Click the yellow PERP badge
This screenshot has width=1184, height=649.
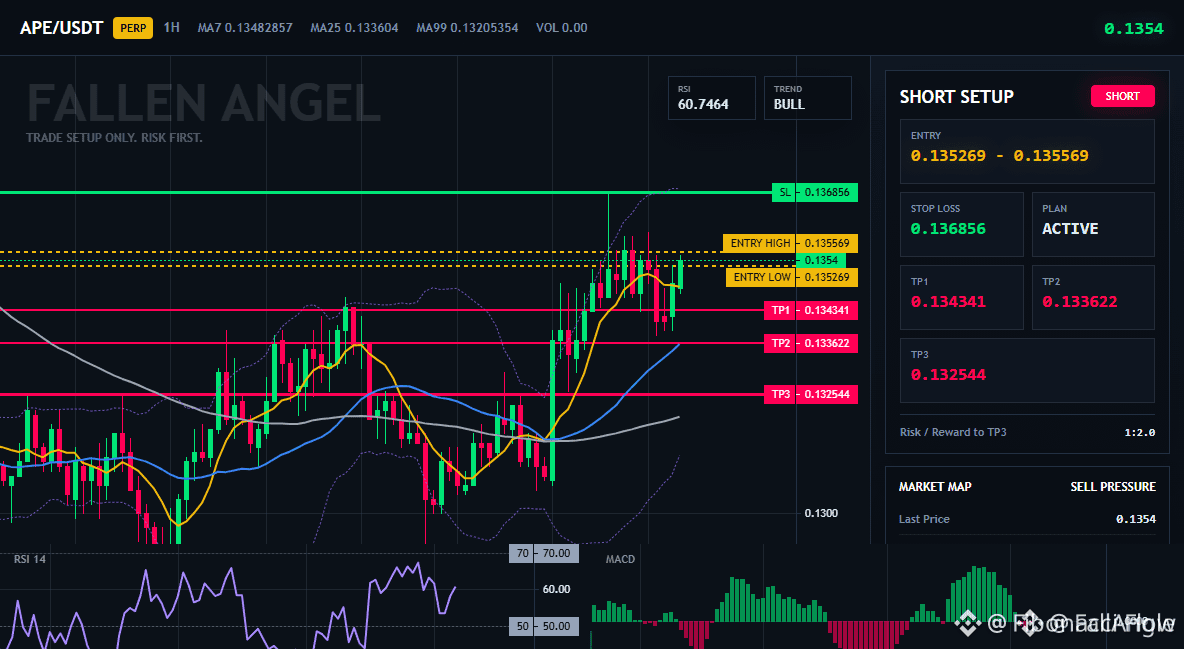133,28
